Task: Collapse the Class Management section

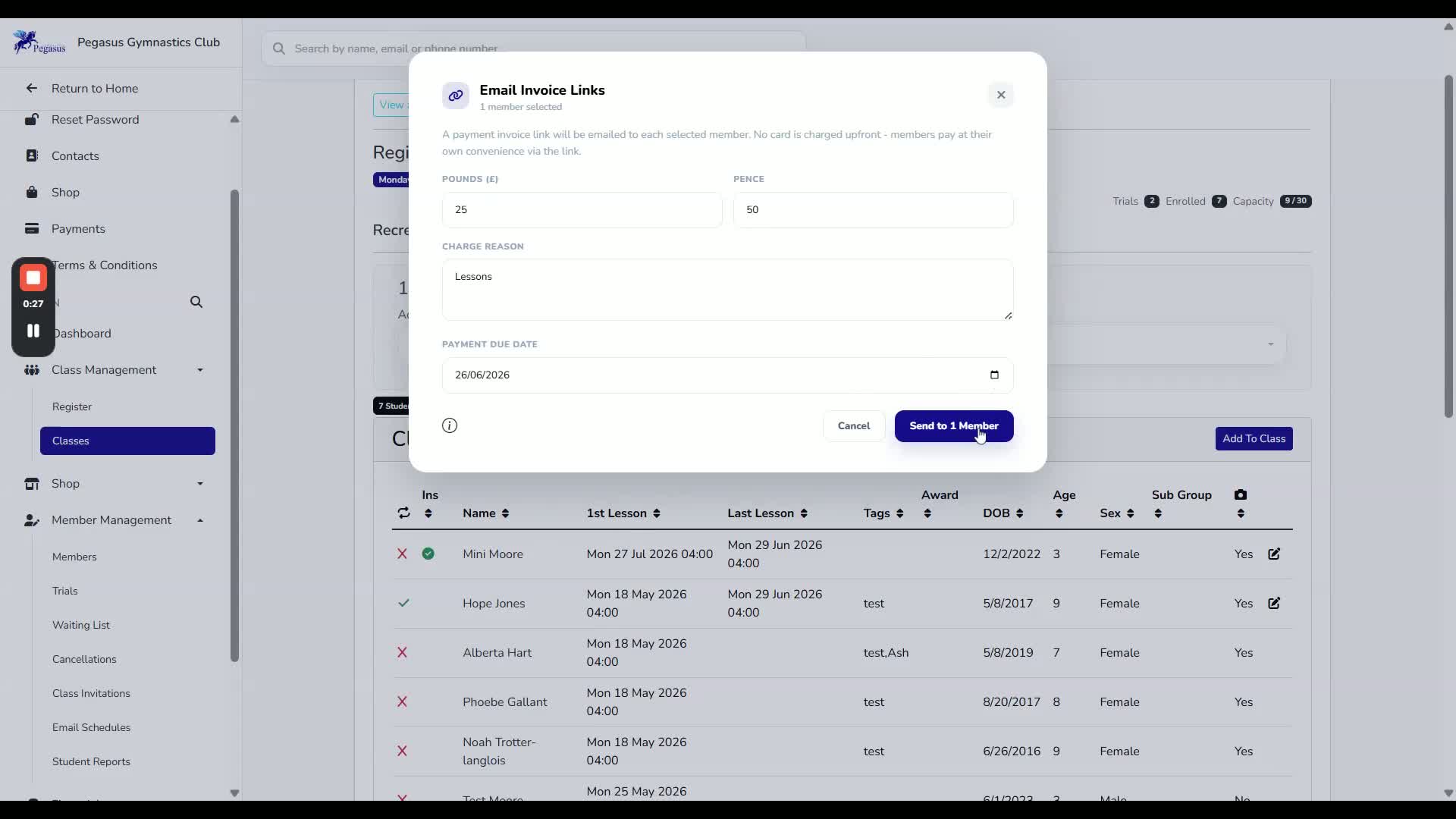Action: [200, 370]
